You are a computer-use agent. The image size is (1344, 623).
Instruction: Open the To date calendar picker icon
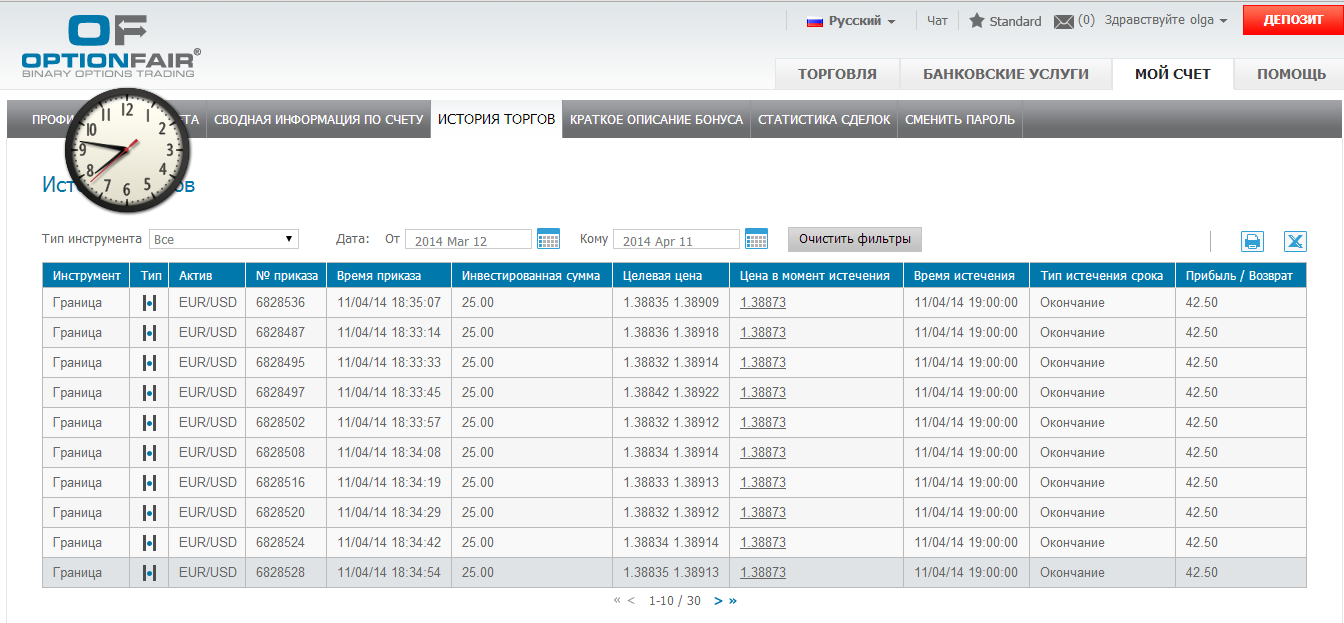756,239
